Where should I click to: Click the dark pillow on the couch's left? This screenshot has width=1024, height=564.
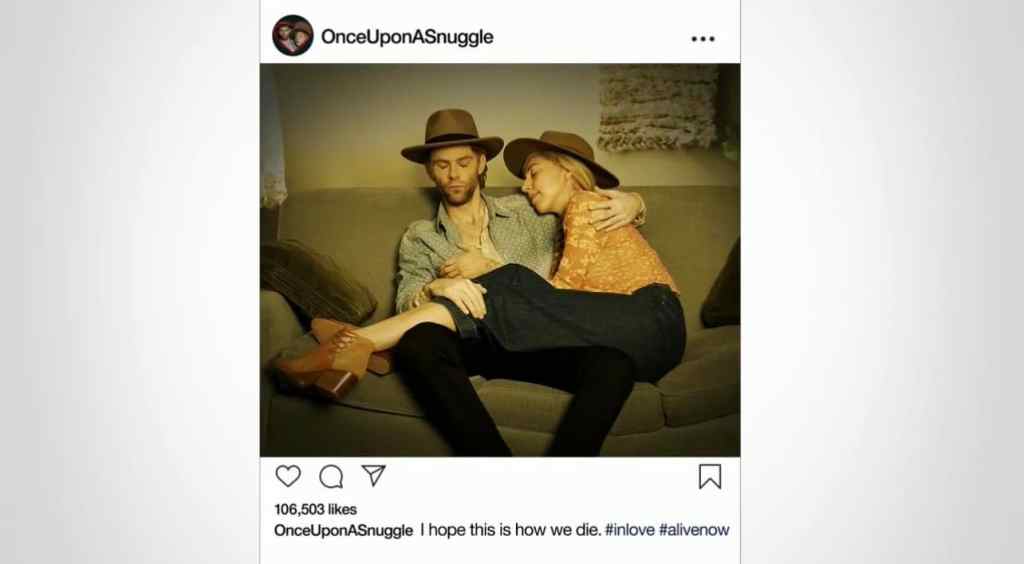[x=314, y=280]
